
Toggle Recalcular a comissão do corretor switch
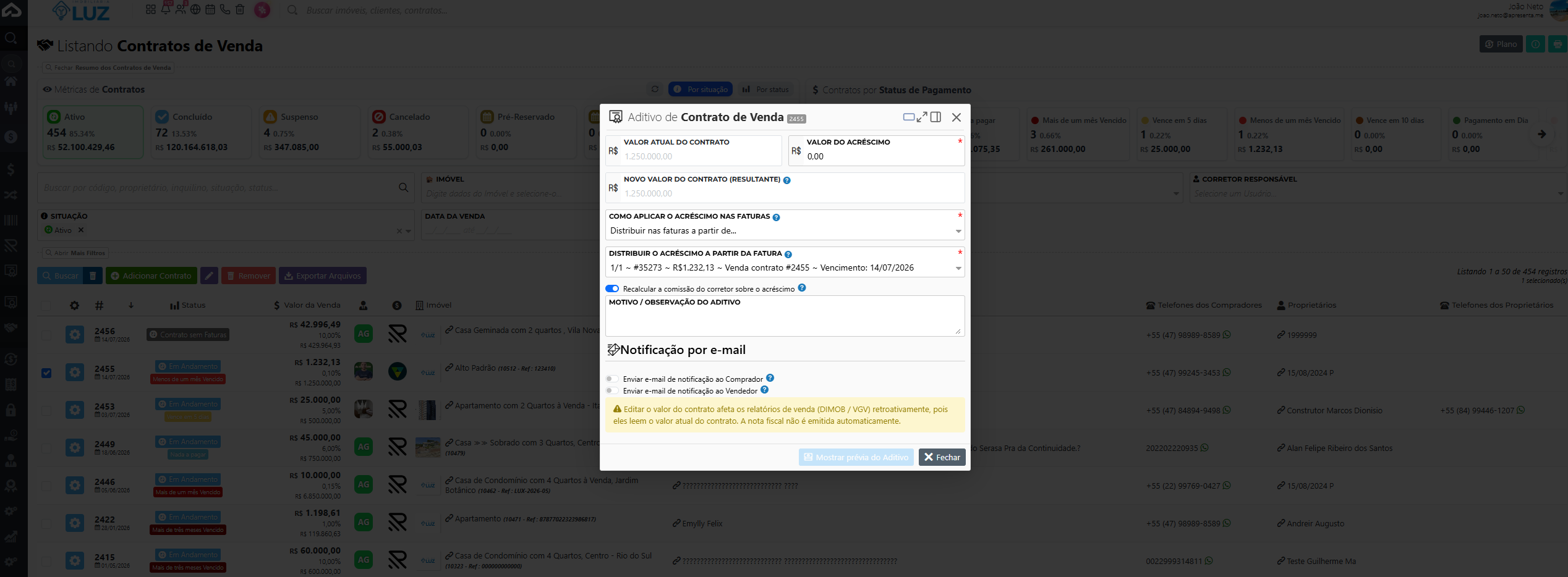612,288
